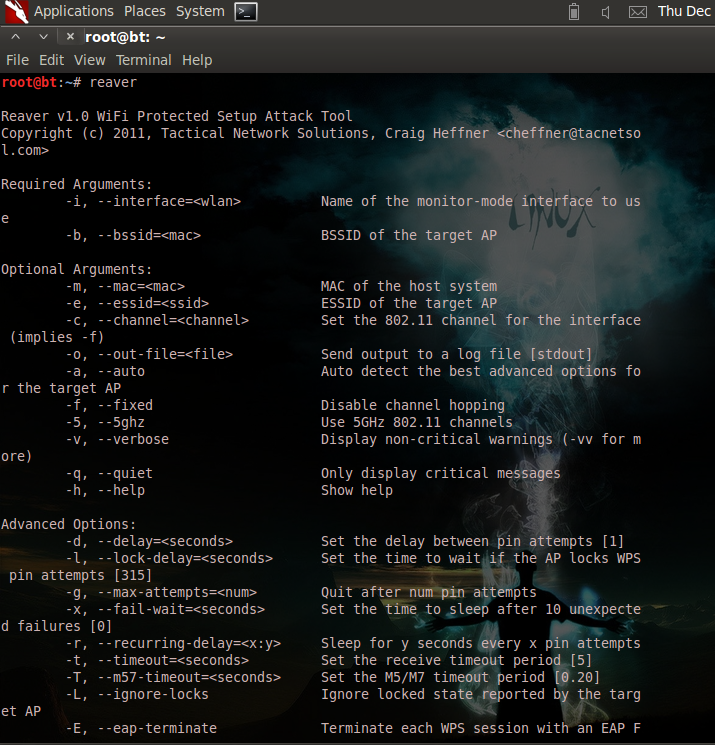Screen dimensions: 715x745
Task: Open the terminal Edit menu
Action: pos(51,60)
